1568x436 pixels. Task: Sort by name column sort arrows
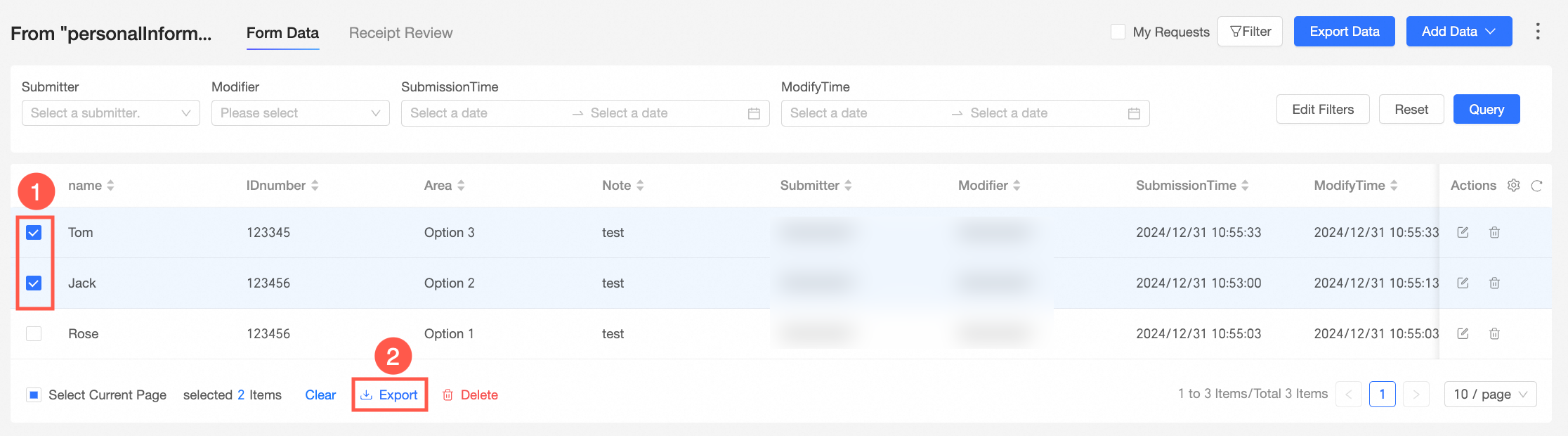[110, 186]
